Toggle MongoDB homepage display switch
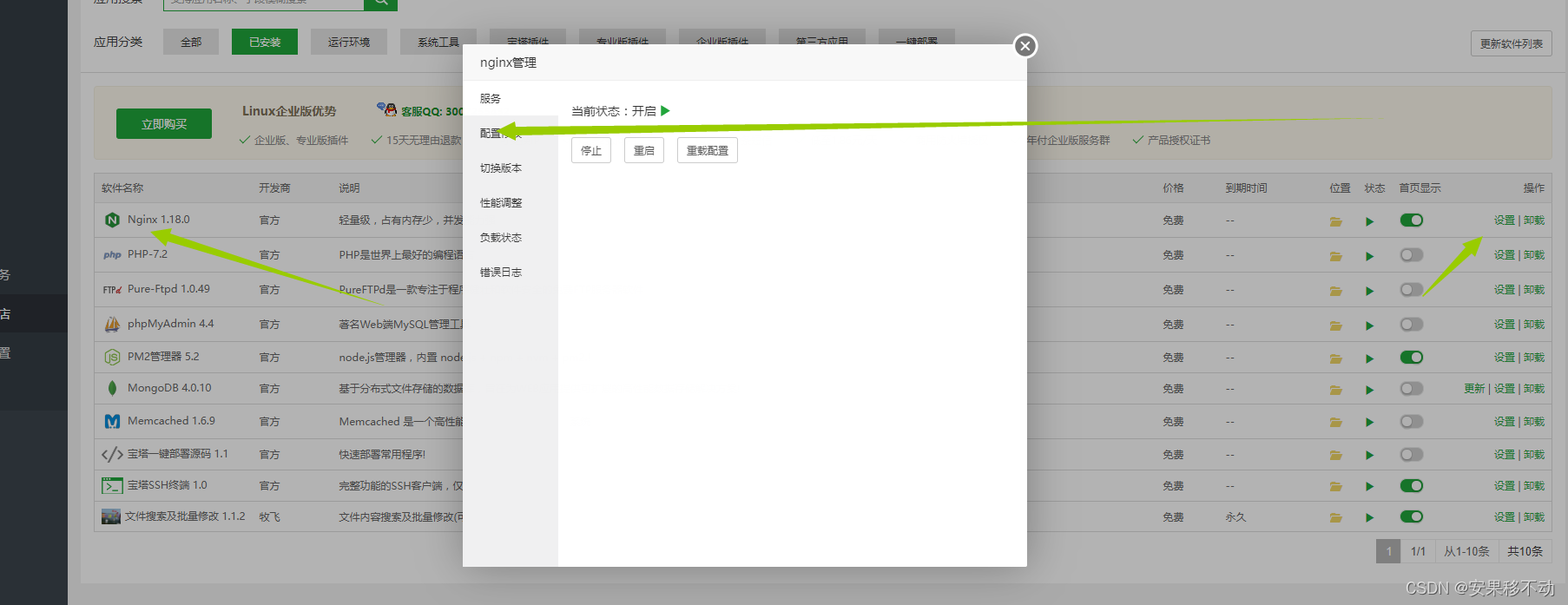 click(x=1412, y=389)
